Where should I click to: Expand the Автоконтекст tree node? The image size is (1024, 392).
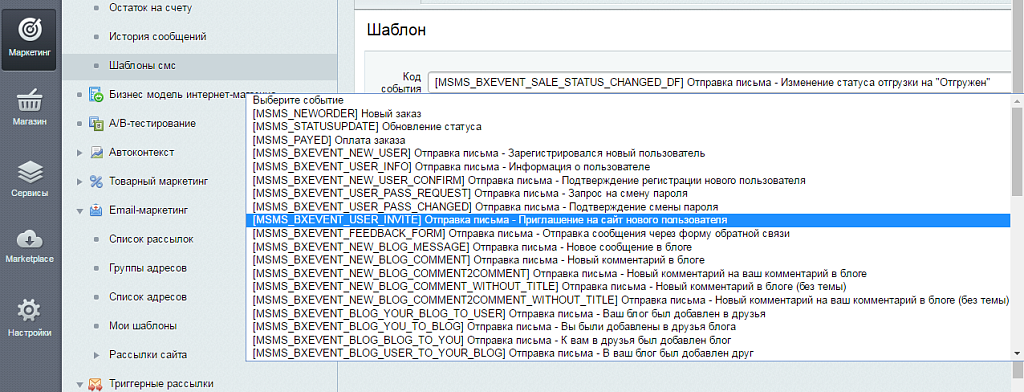tap(80, 152)
